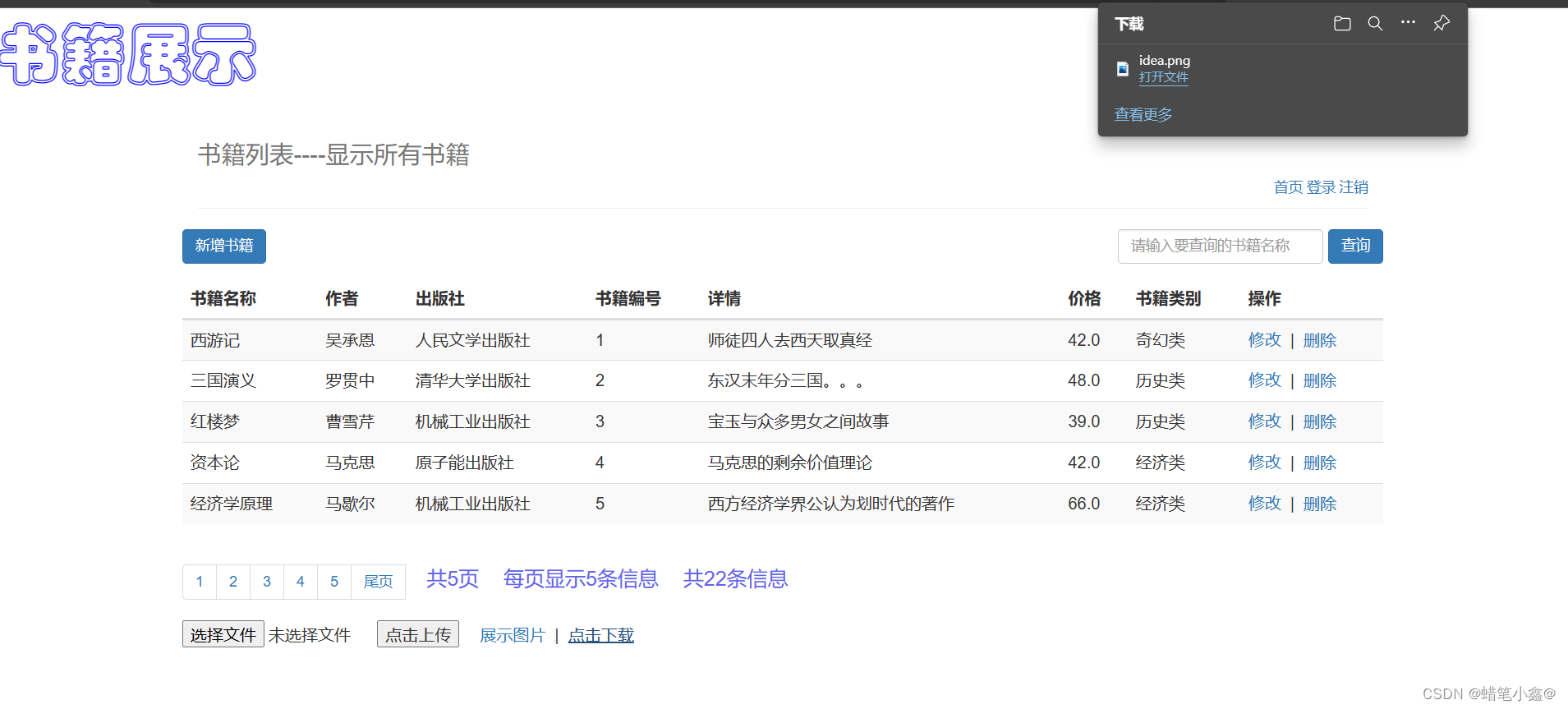Open file link under idea.png
Viewport: 1568px width, 709px height.
[x=1163, y=77]
